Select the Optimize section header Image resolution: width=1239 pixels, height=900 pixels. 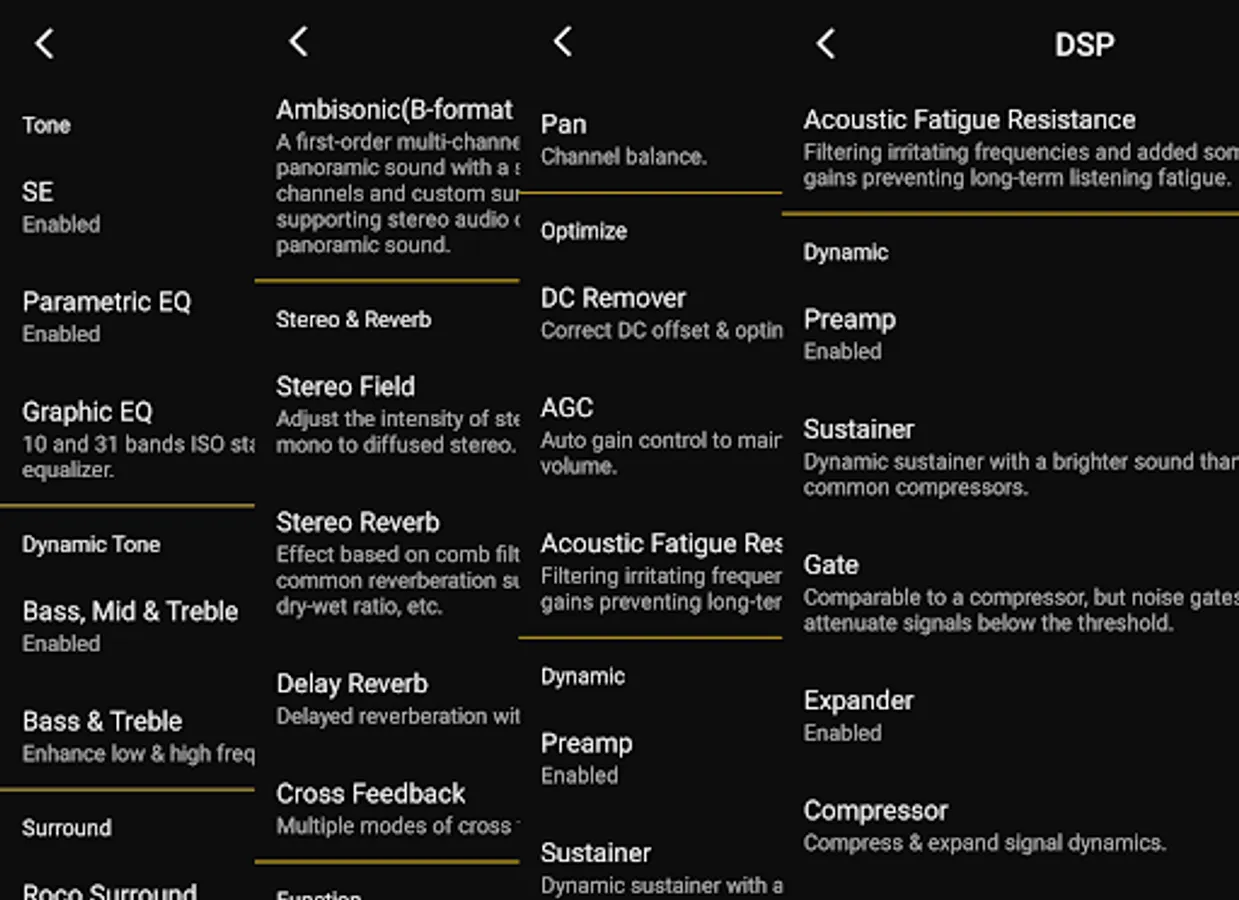[x=584, y=231]
